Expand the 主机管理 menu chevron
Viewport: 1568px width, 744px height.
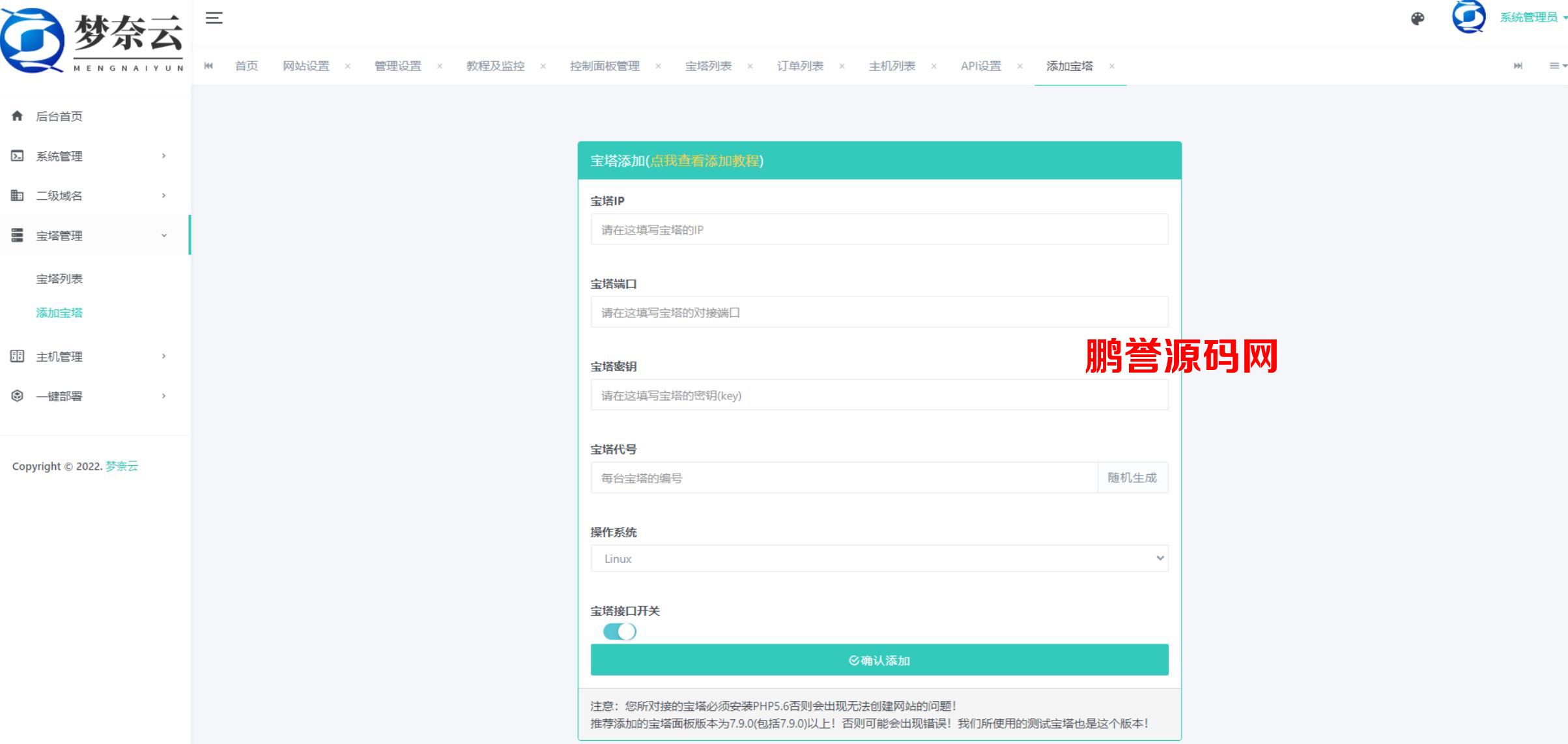pos(164,356)
